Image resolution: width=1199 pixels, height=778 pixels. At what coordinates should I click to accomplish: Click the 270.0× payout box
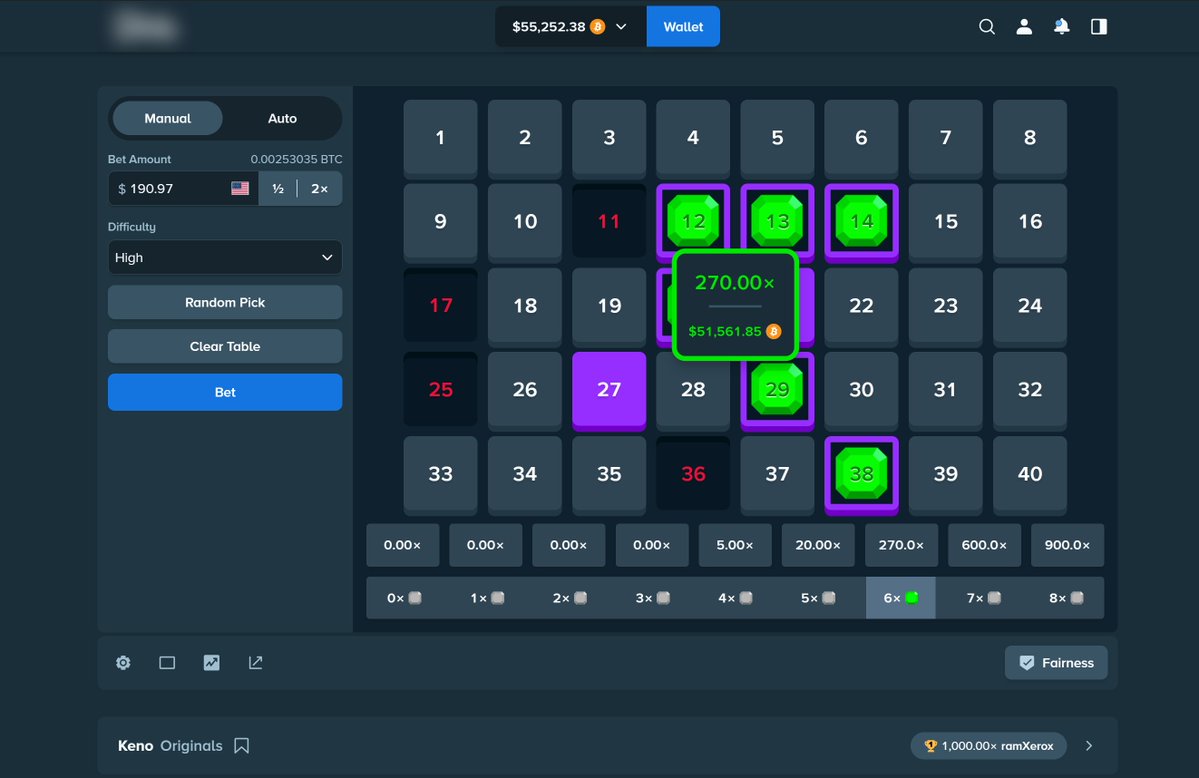click(901, 545)
